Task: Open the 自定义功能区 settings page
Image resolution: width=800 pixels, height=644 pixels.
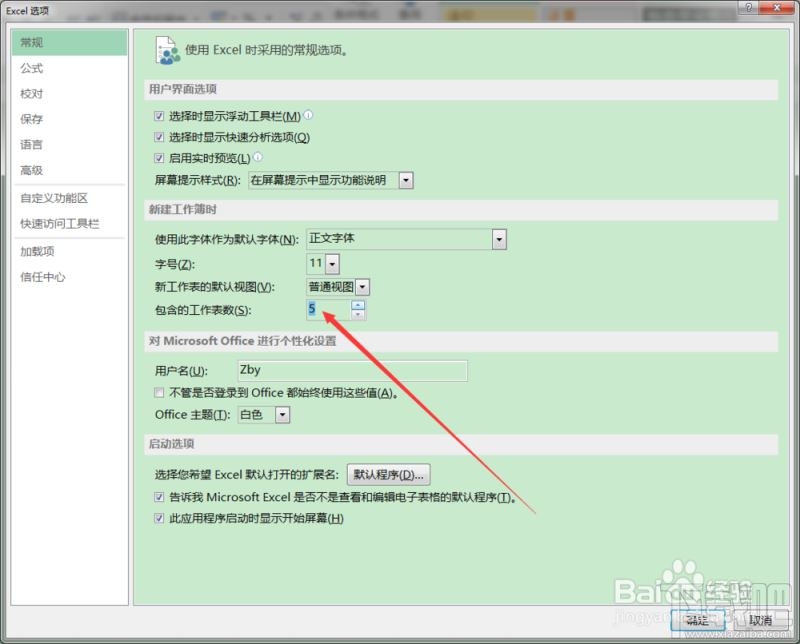Action: [55, 197]
